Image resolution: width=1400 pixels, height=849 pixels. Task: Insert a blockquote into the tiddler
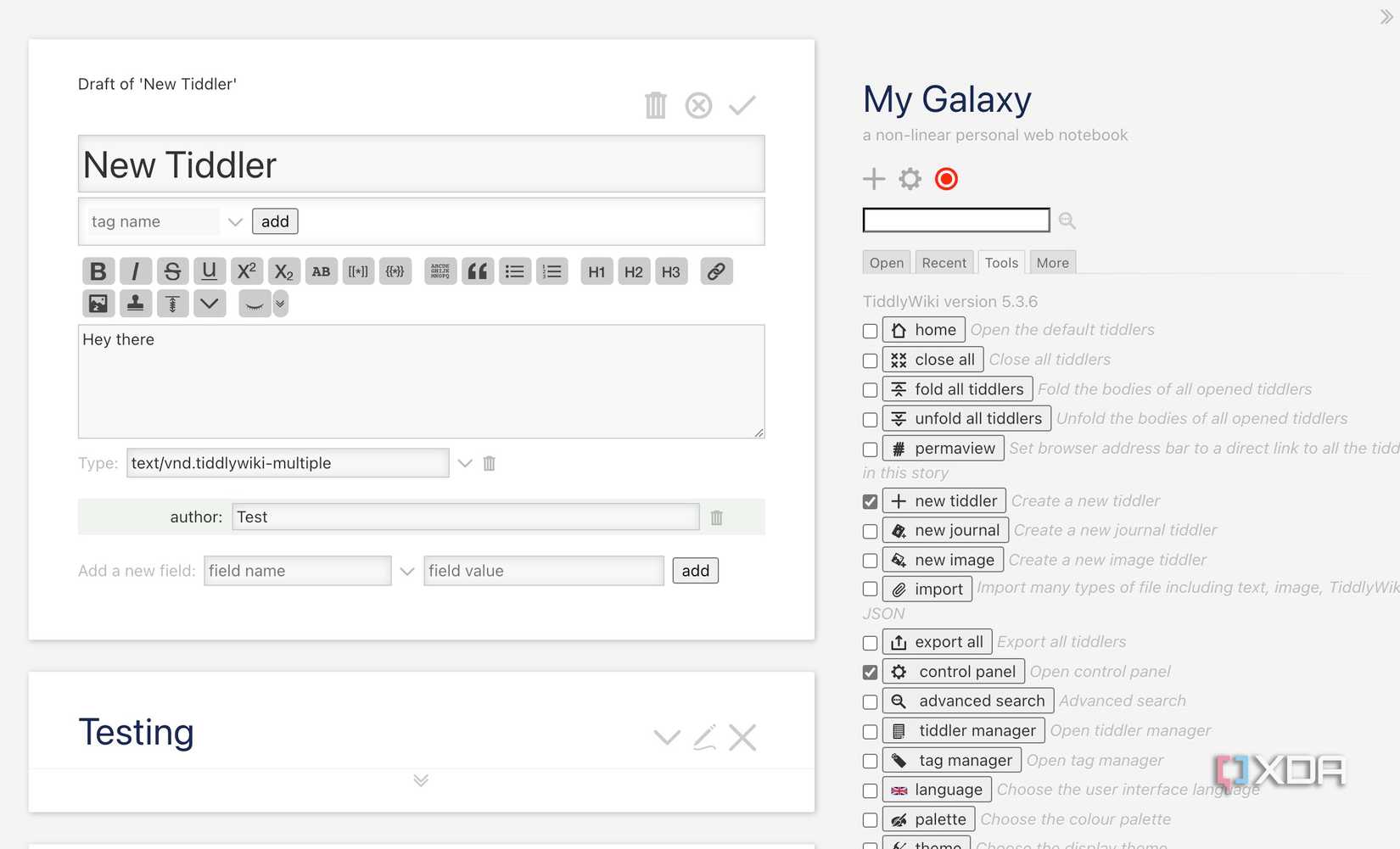(x=477, y=271)
